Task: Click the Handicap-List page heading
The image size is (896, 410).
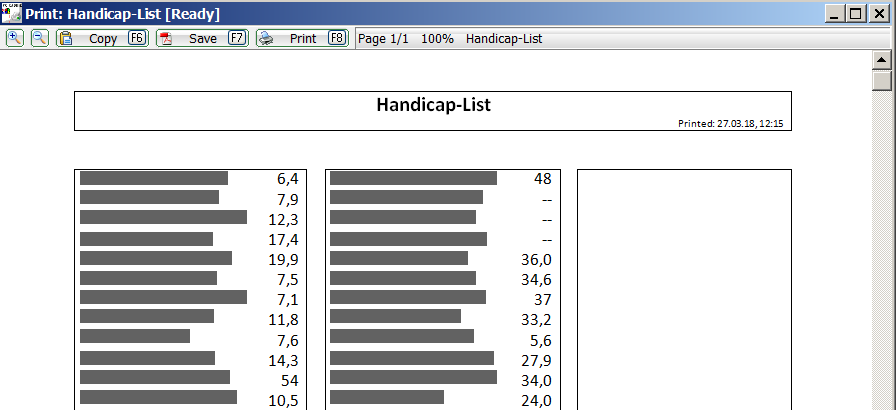Action: (x=433, y=104)
